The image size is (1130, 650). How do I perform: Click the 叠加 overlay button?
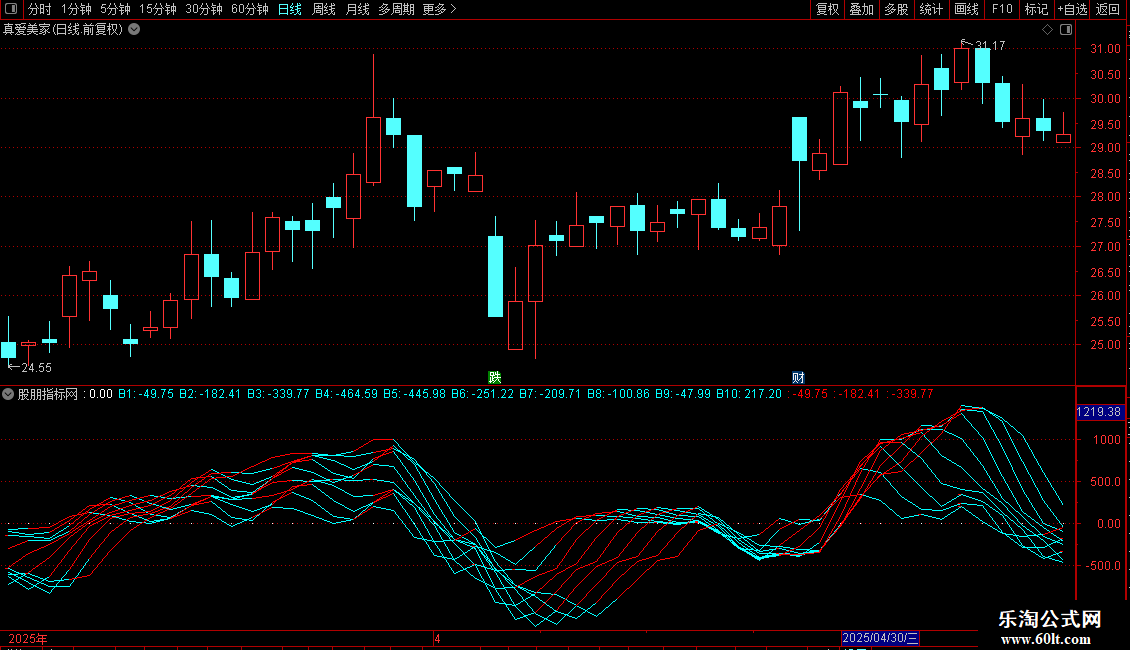(862, 9)
